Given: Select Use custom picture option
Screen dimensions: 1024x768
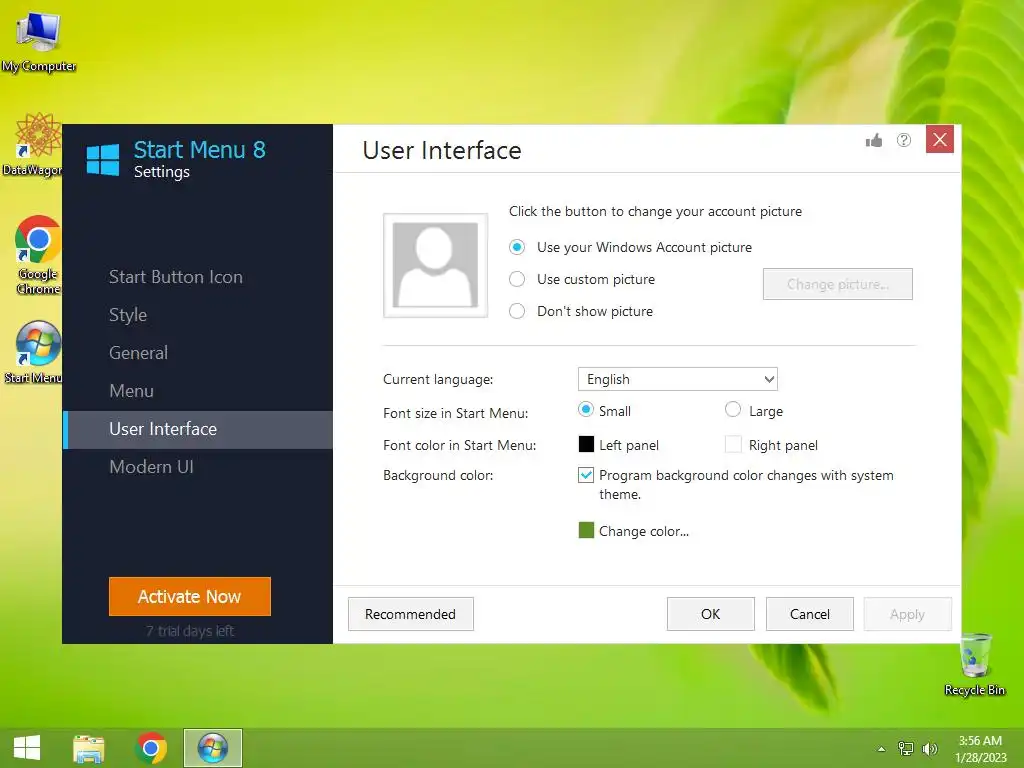Looking at the screenshot, I should (582, 279).
